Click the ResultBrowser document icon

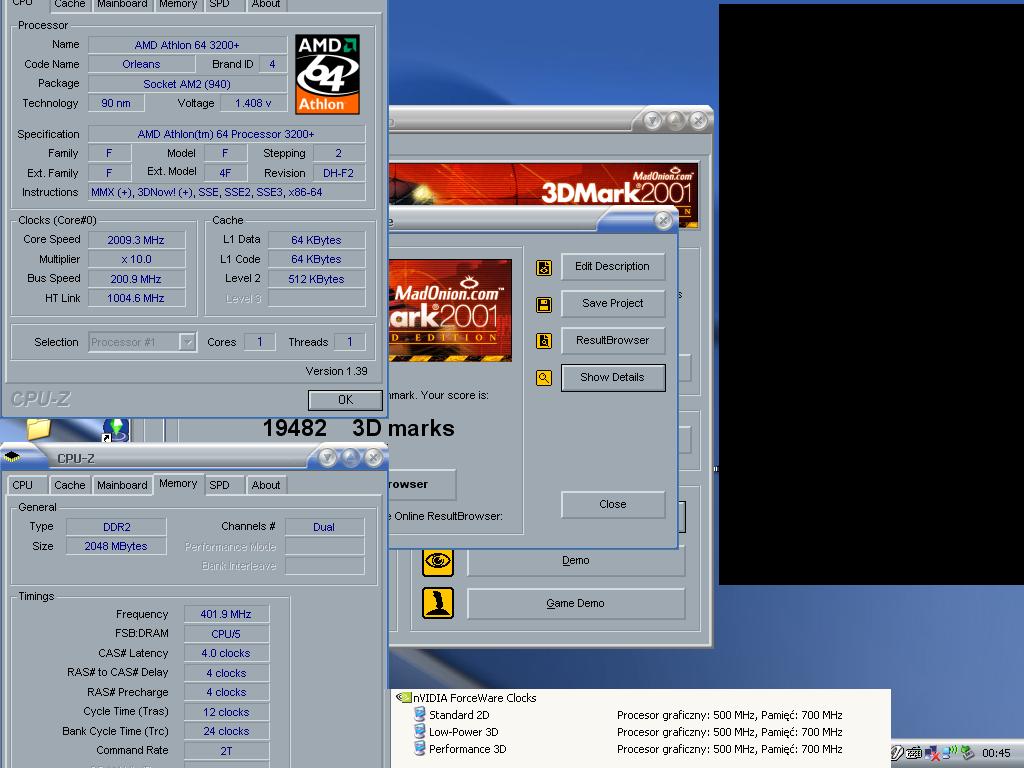click(x=544, y=341)
